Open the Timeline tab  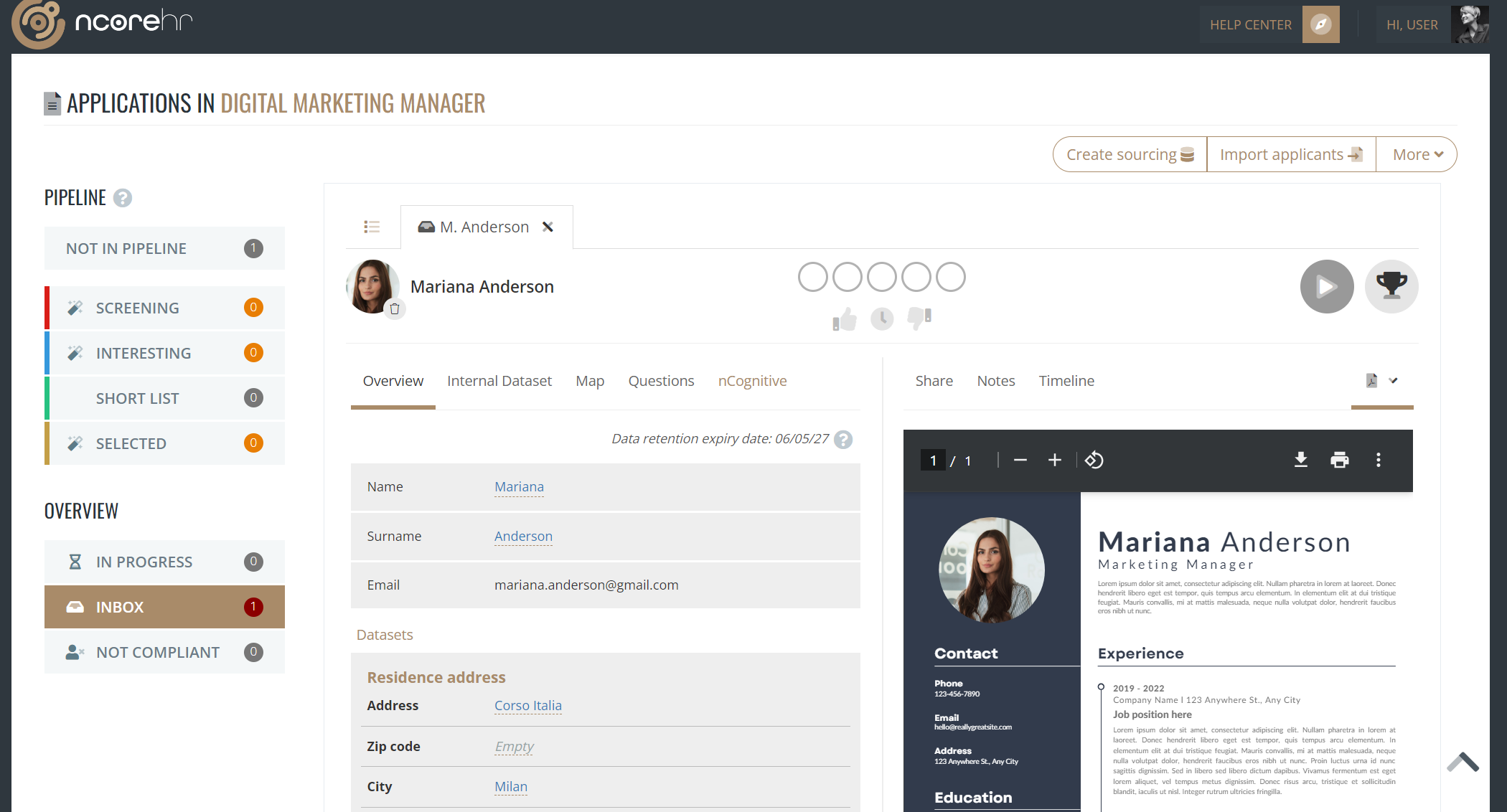click(1066, 381)
